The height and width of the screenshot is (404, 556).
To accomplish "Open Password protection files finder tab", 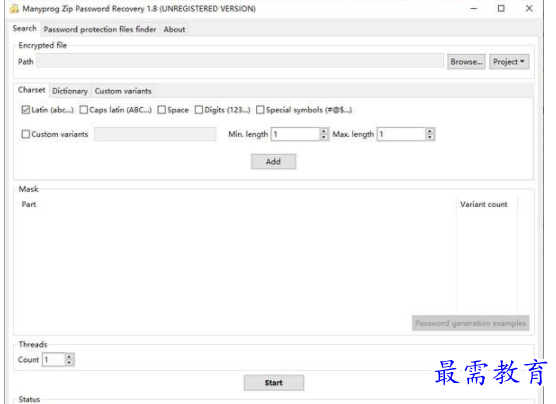I will (100, 29).
